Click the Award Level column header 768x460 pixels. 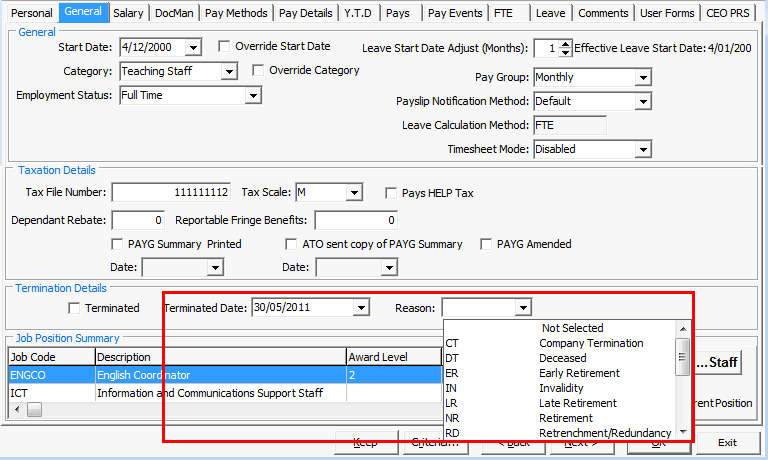coord(394,357)
